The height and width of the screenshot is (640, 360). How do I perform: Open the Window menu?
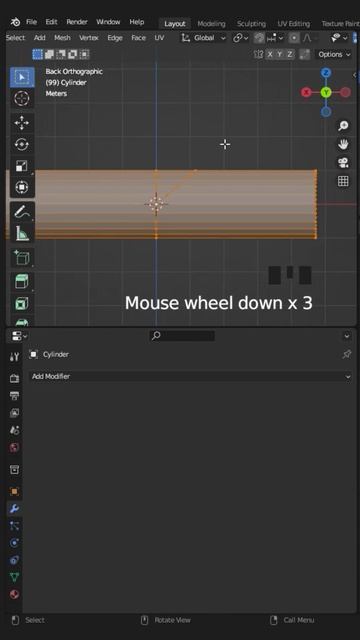tap(108, 22)
